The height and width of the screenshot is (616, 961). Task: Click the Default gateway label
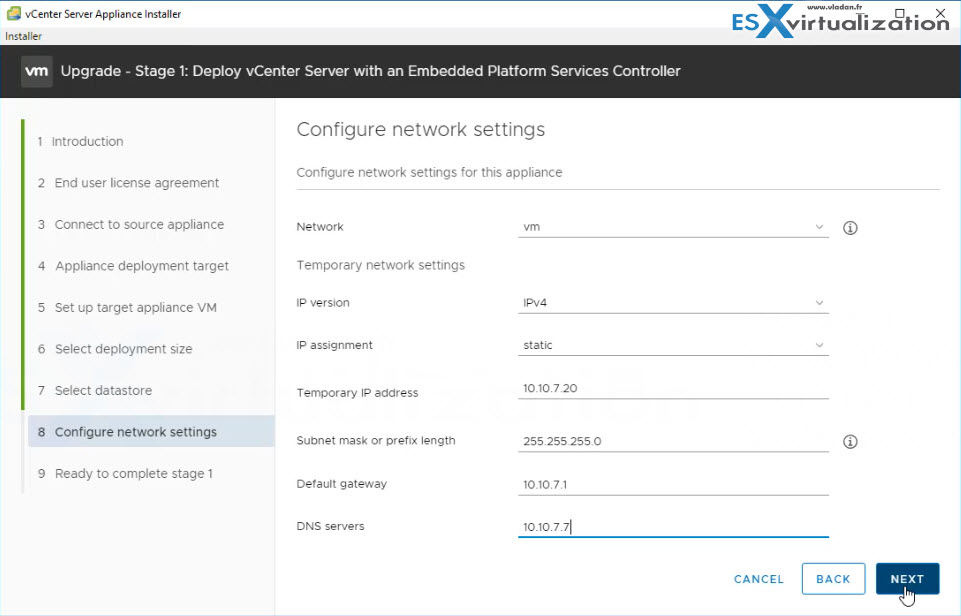click(x=341, y=484)
